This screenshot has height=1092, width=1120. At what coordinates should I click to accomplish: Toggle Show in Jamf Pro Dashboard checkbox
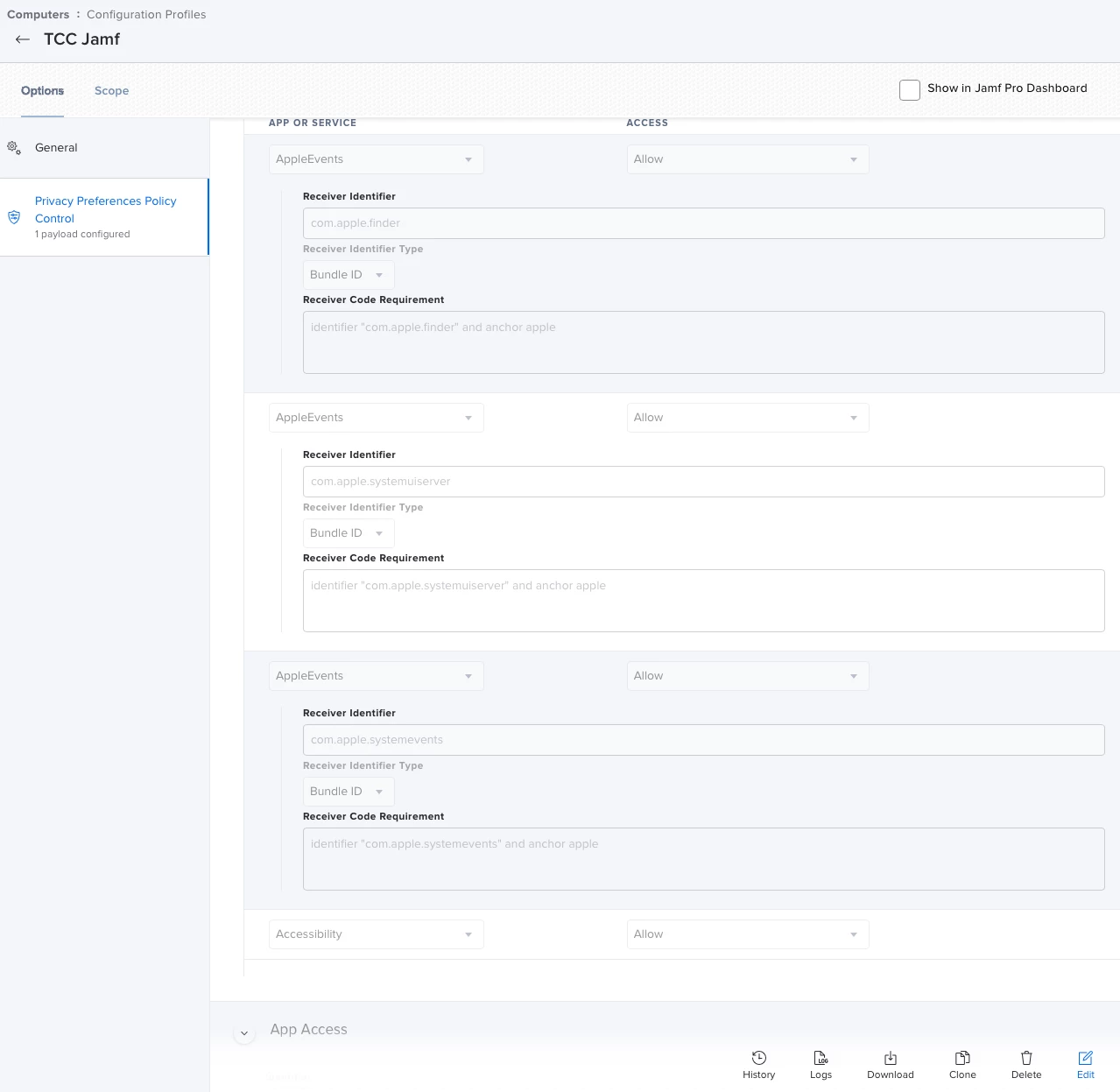pyautogui.click(x=910, y=89)
